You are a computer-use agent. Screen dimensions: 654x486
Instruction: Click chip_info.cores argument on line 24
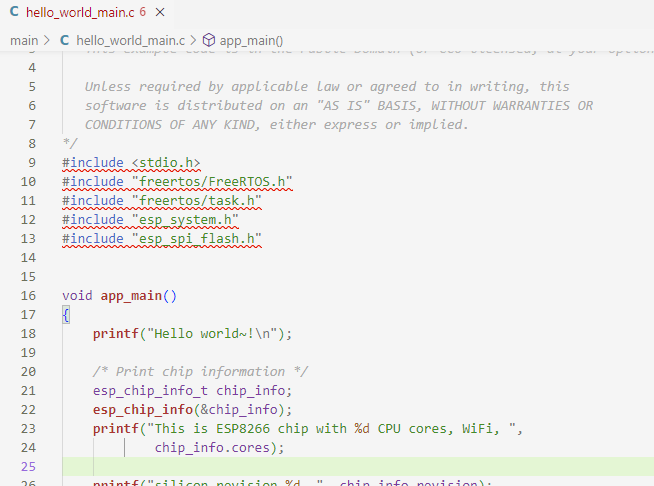(211, 447)
